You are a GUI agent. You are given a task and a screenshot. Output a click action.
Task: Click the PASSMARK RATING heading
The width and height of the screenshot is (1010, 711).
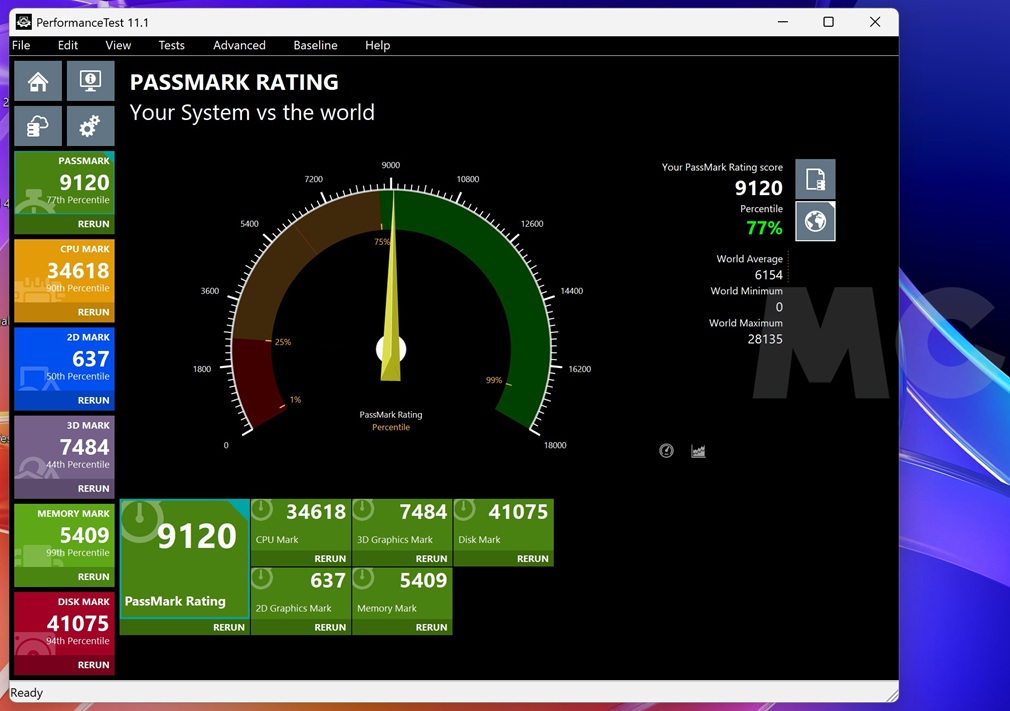point(234,82)
